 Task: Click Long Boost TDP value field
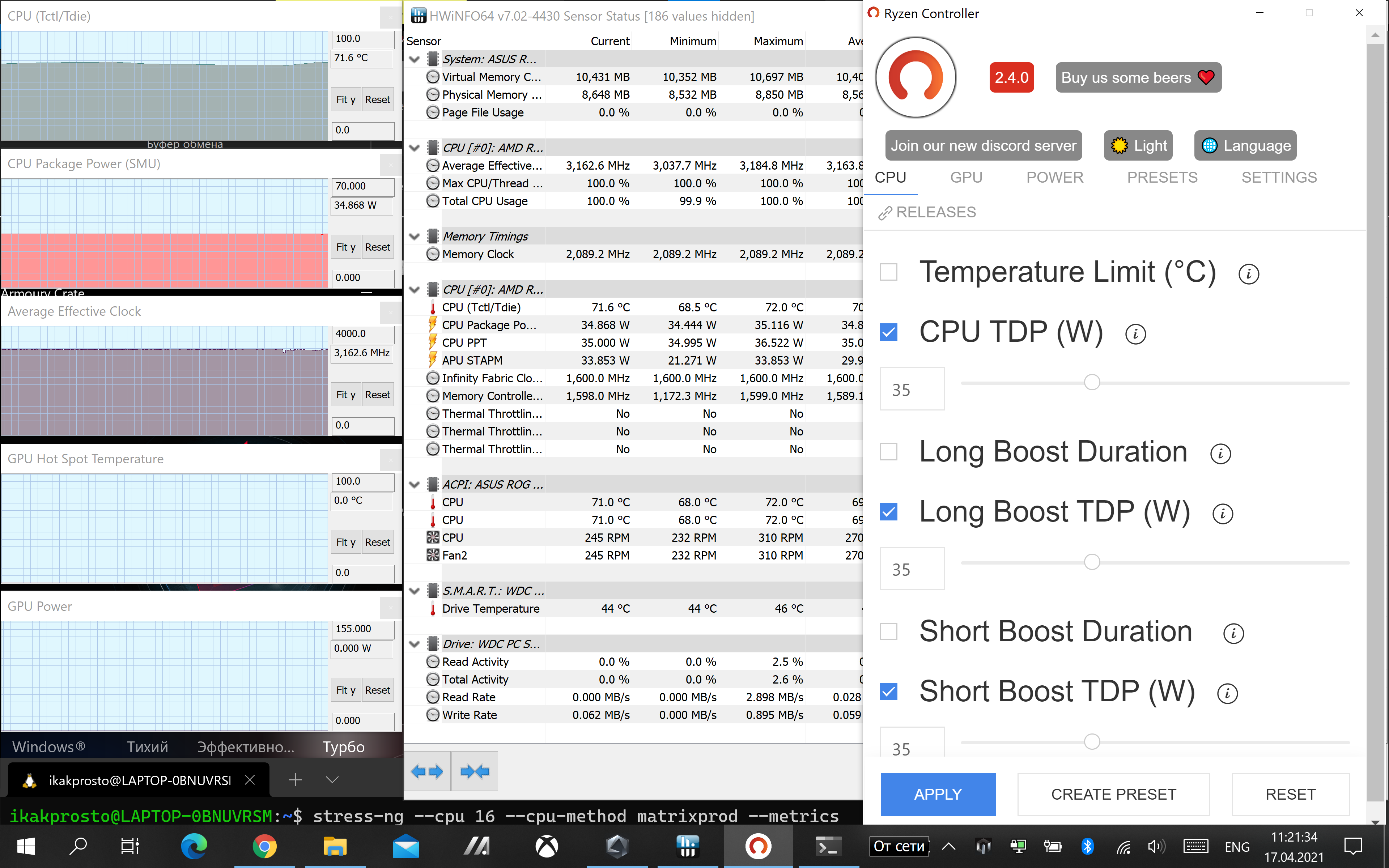click(912, 569)
